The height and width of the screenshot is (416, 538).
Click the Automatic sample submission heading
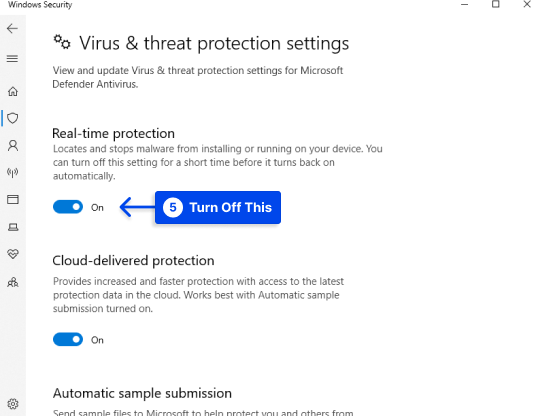[x=142, y=393]
